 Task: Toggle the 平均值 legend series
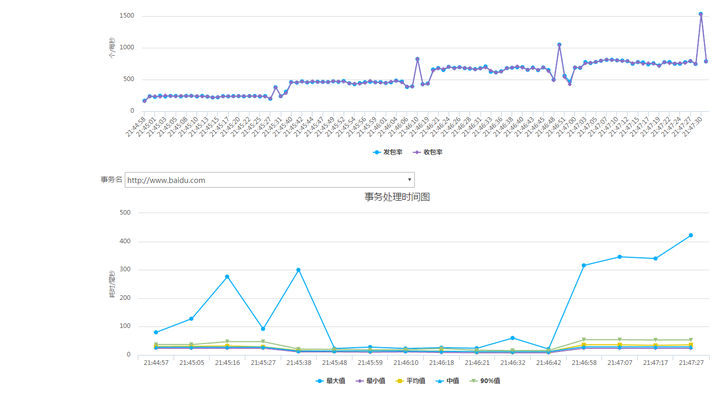coord(411,381)
